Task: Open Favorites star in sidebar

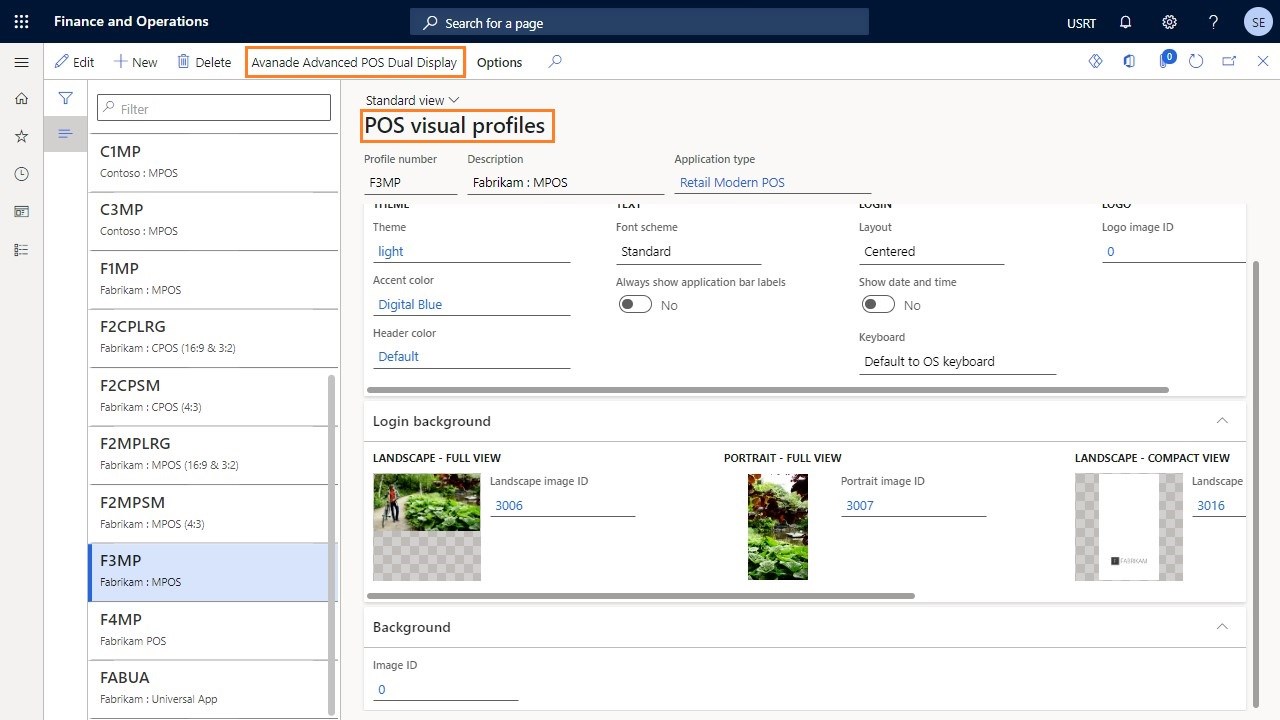Action: pyautogui.click(x=21, y=136)
